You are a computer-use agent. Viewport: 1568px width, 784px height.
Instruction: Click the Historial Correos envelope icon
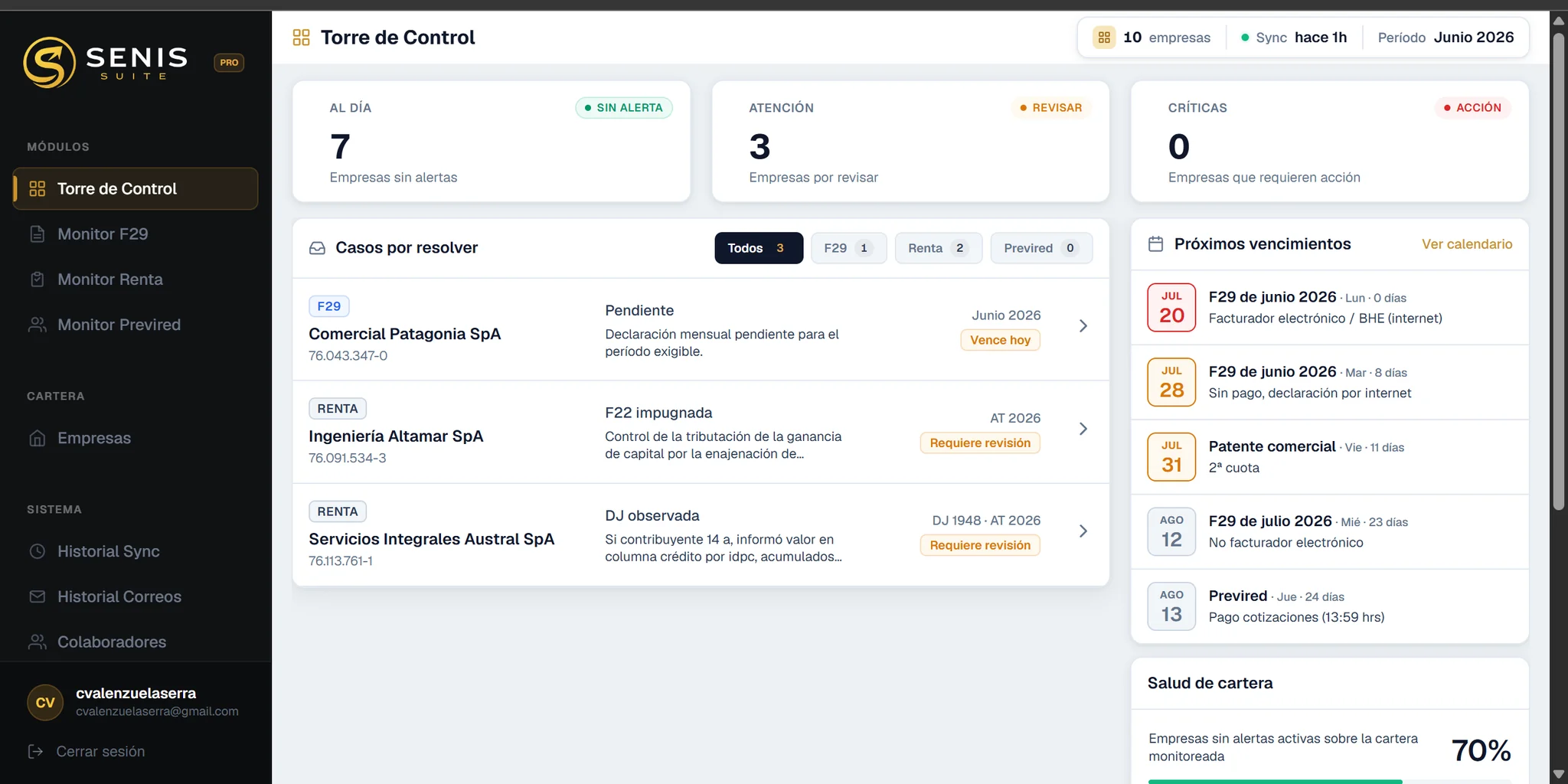(37, 596)
